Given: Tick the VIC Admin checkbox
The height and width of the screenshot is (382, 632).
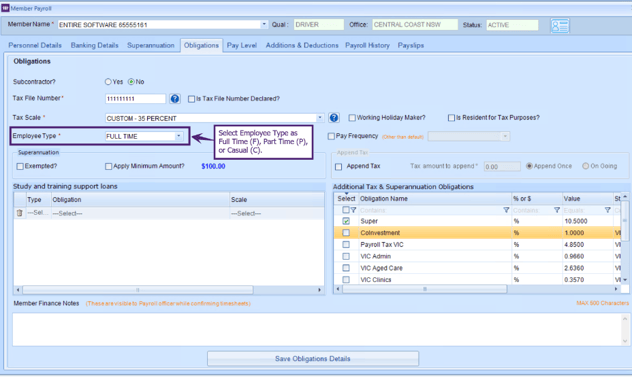Looking at the screenshot, I should 346,256.
